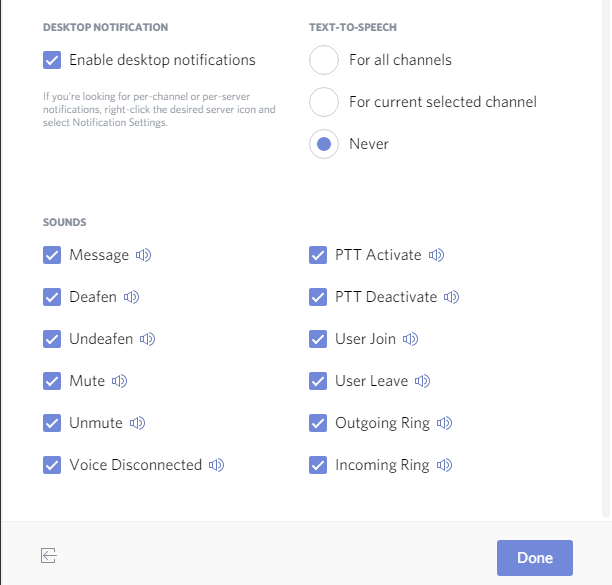The width and height of the screenshot is (612, 585).
Task: Play the PTT Deactivate sound preview
Action: 451,297
